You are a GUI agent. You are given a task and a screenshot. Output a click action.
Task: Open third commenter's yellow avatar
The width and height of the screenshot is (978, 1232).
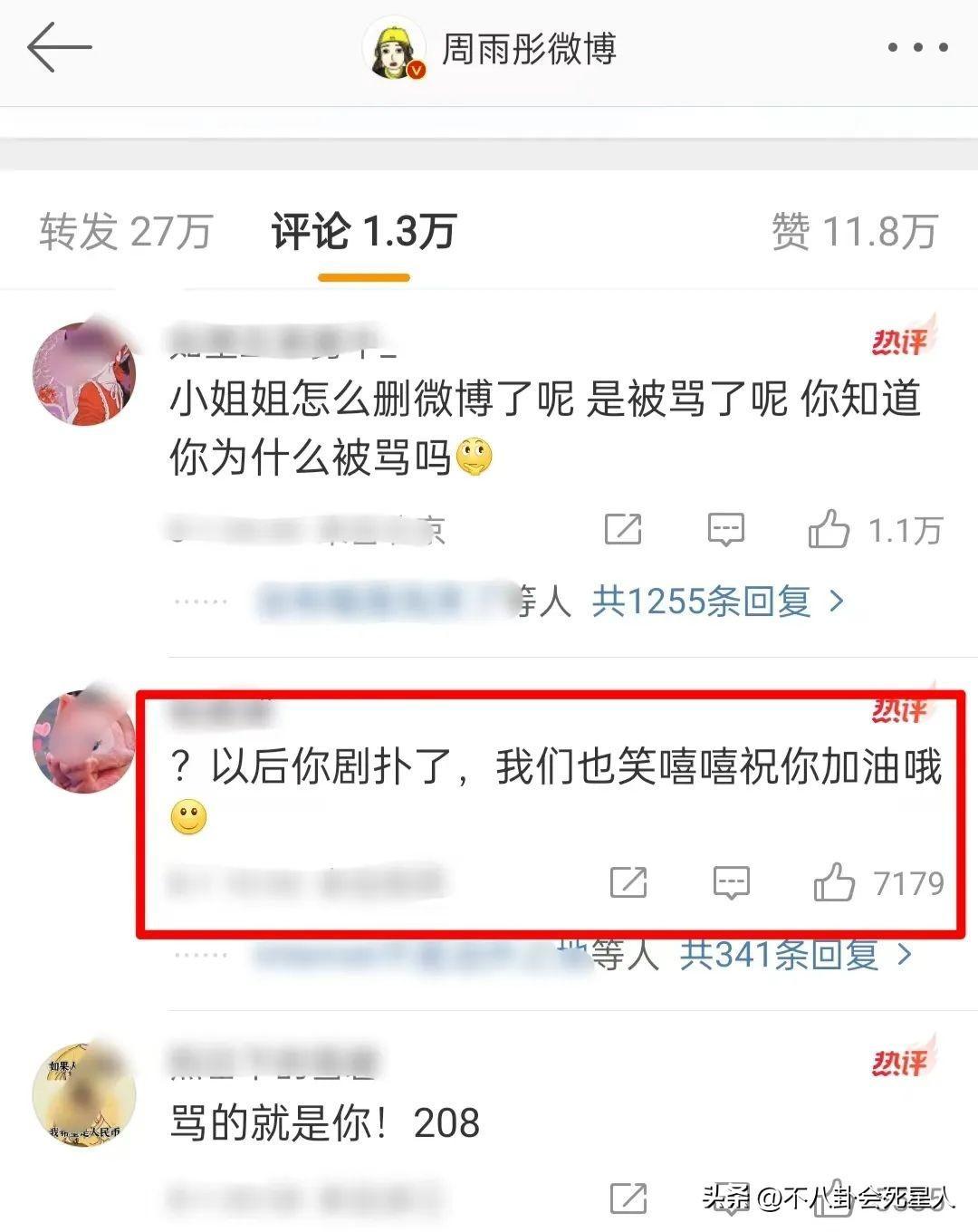tap(84, 1094)
